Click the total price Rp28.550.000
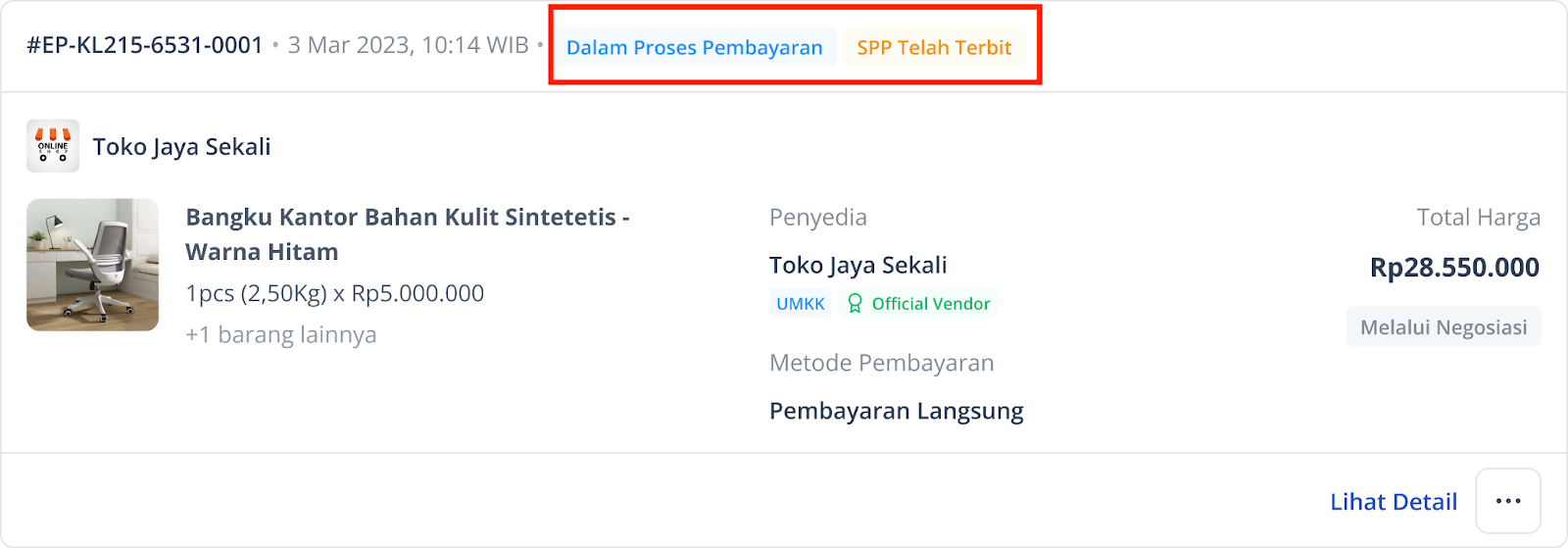 pyautogui.click(x=1454, y=268)
